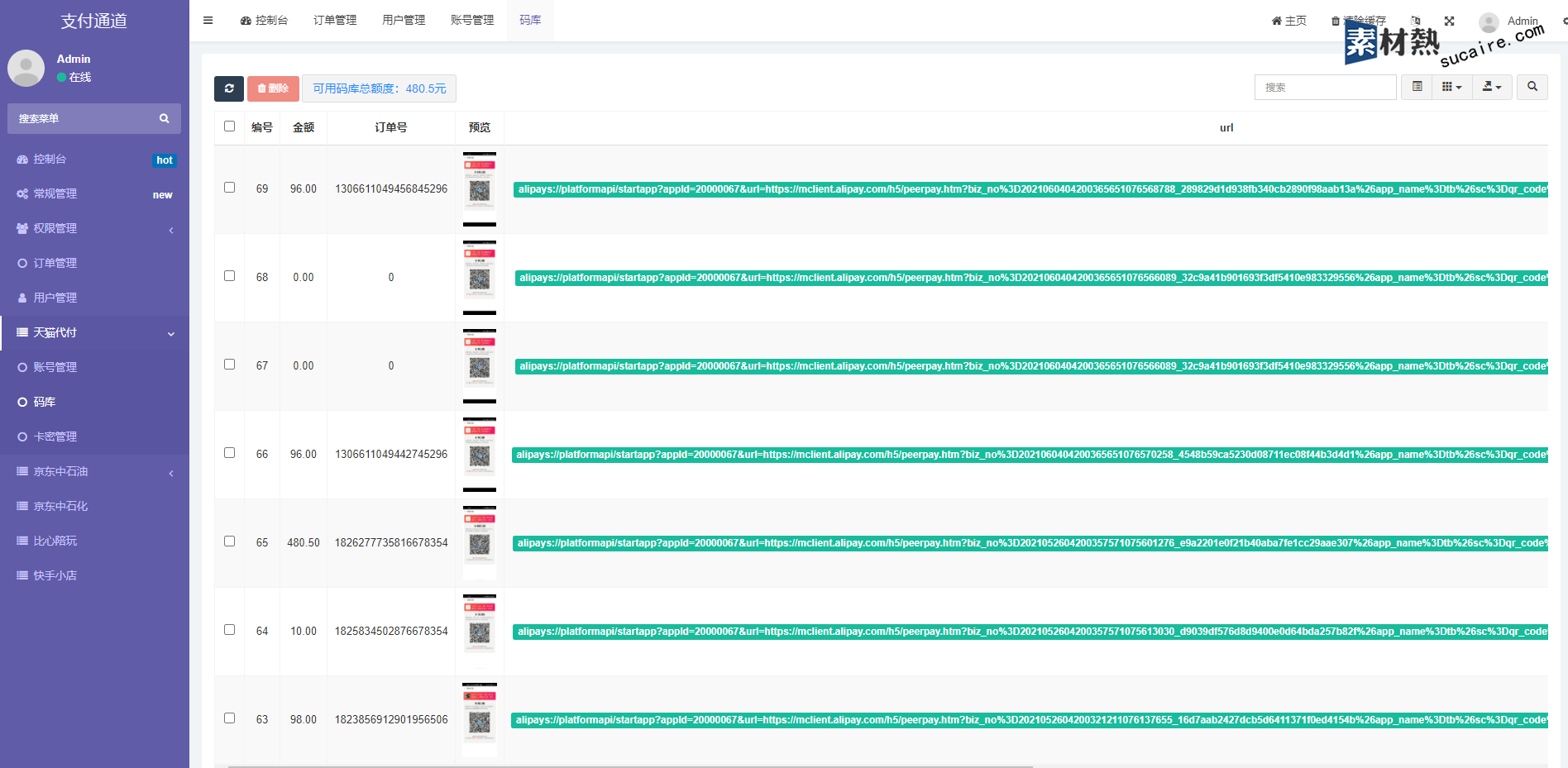Open QR preview thumbnail for row 69

pos(480,189)
